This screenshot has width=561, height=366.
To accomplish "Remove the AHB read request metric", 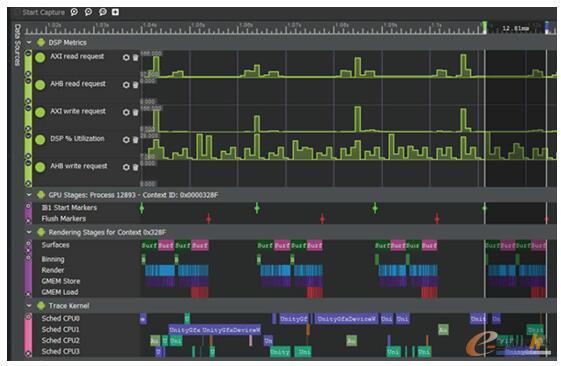I will coord(135,85).
